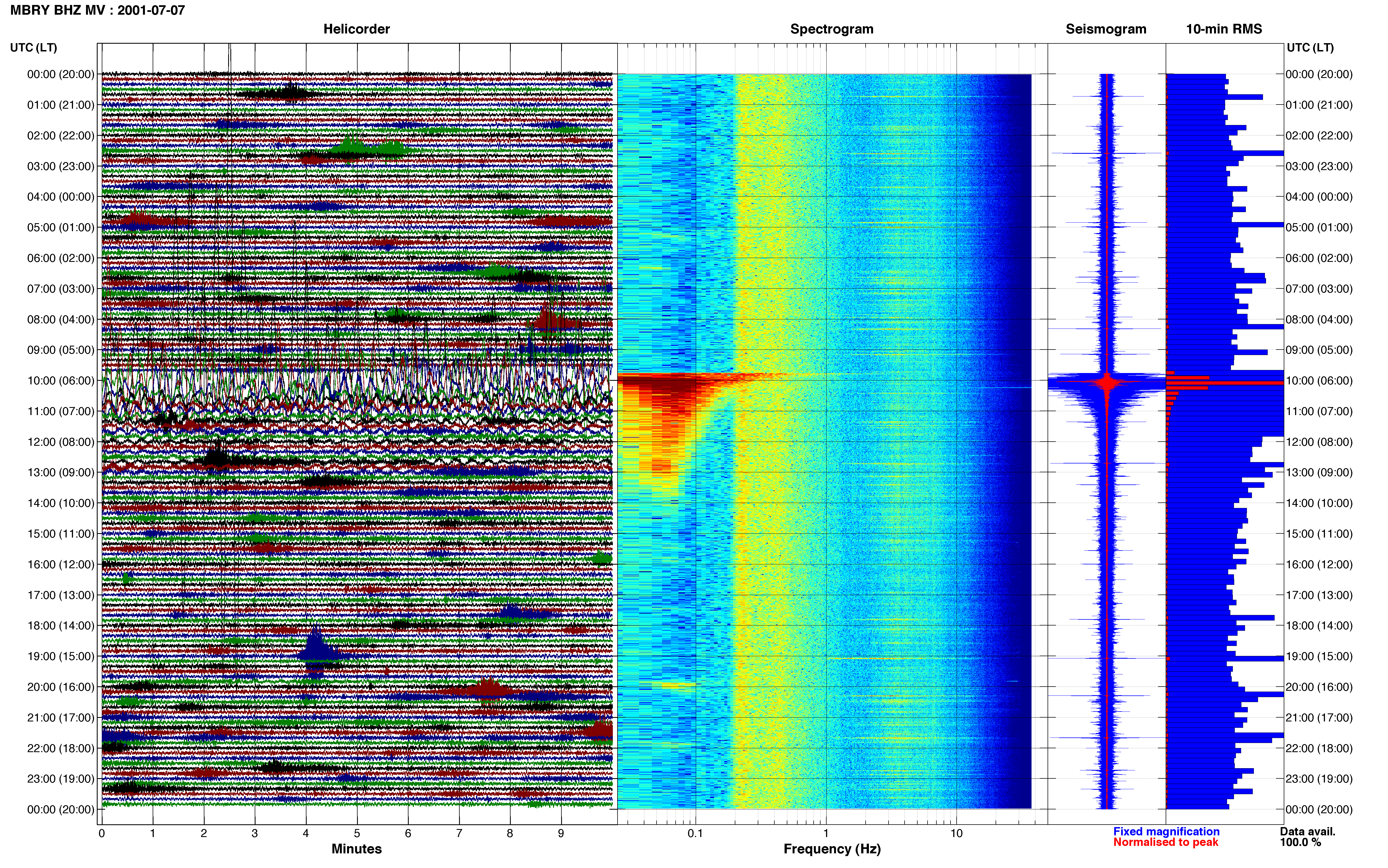The width and height of the screenshot is (1388, 868).
Task: Click minute tick 3 on Helicorder axis
Action: point(255,833)
